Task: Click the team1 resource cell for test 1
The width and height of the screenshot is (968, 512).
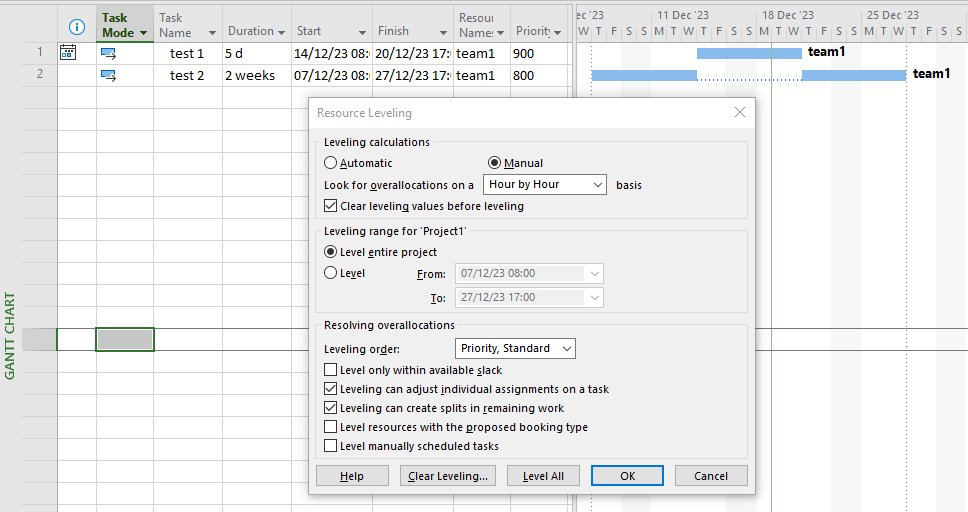Action: click(482, 54)
